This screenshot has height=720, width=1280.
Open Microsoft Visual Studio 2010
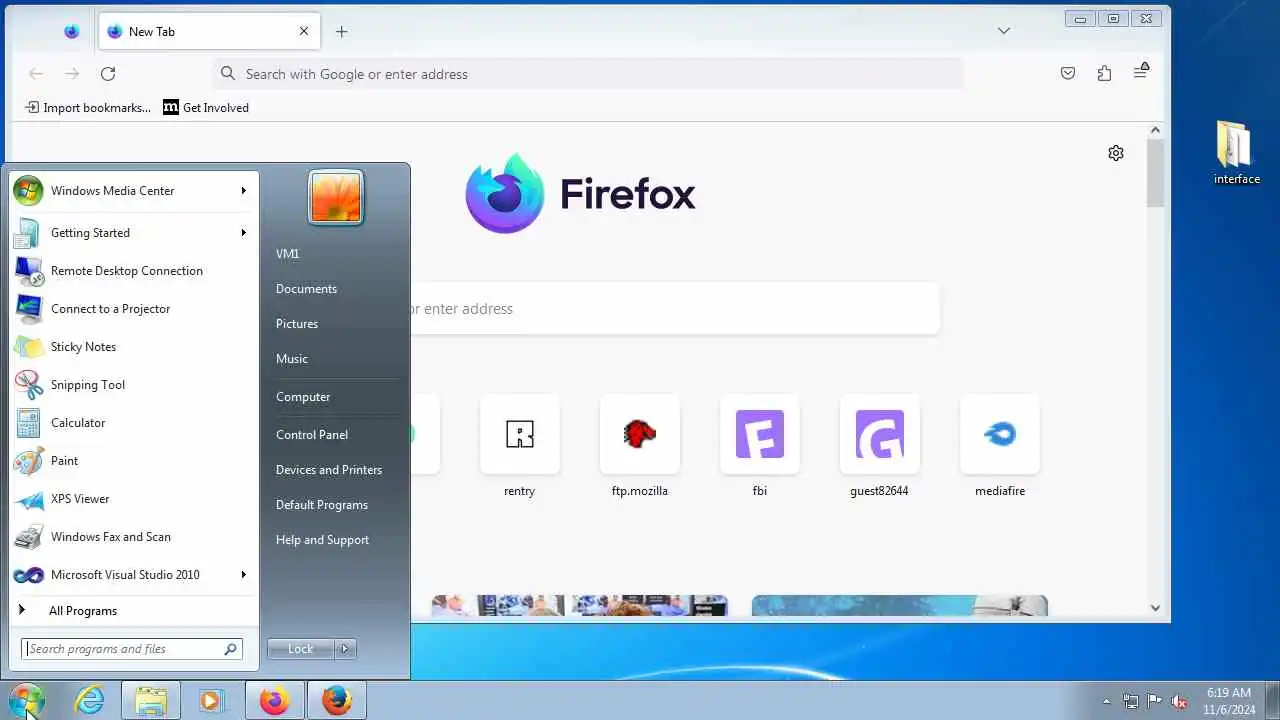click(x=134, y=575)
